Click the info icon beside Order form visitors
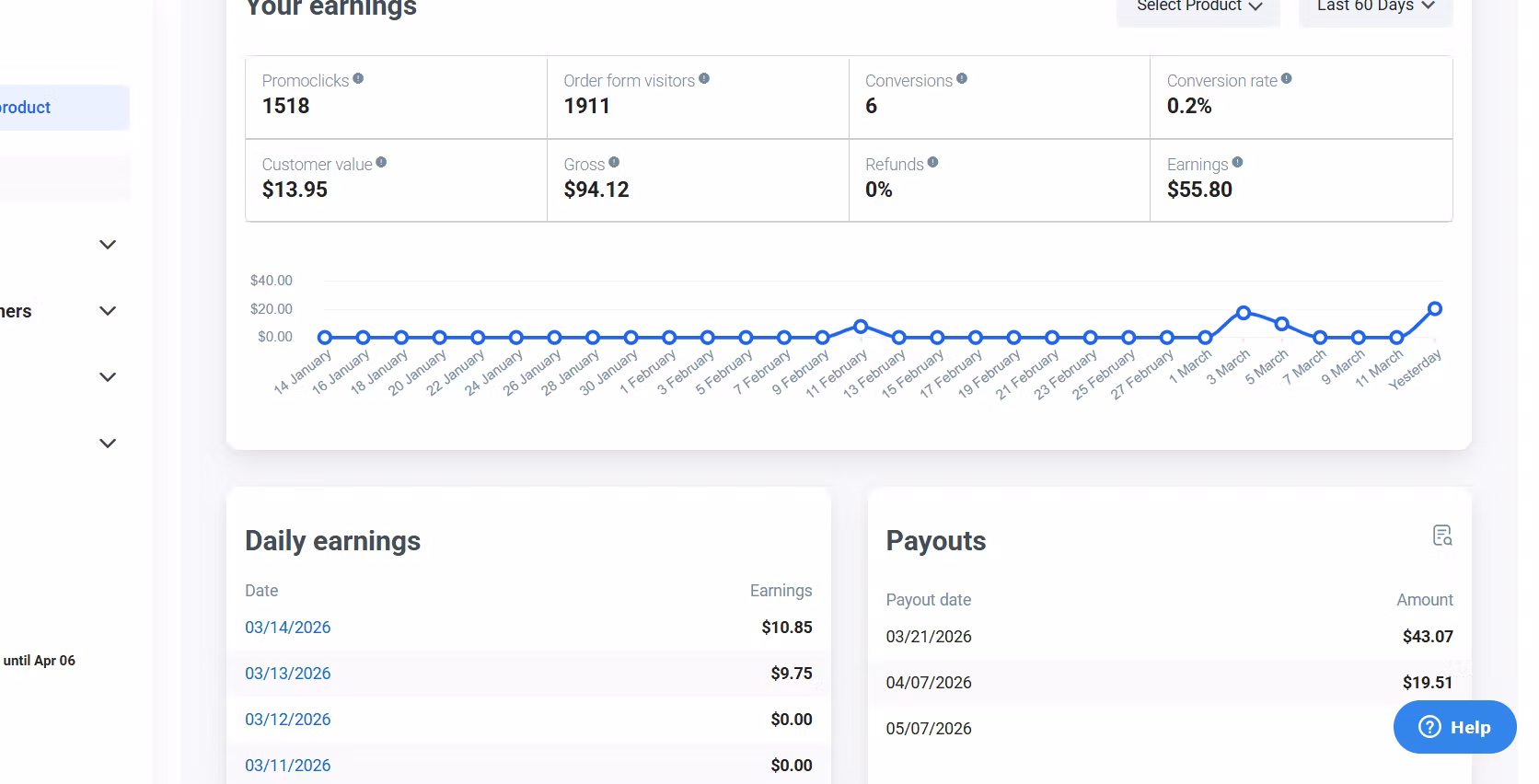The width and height of the screenshot is (1539, 784). tap(704, 79)
